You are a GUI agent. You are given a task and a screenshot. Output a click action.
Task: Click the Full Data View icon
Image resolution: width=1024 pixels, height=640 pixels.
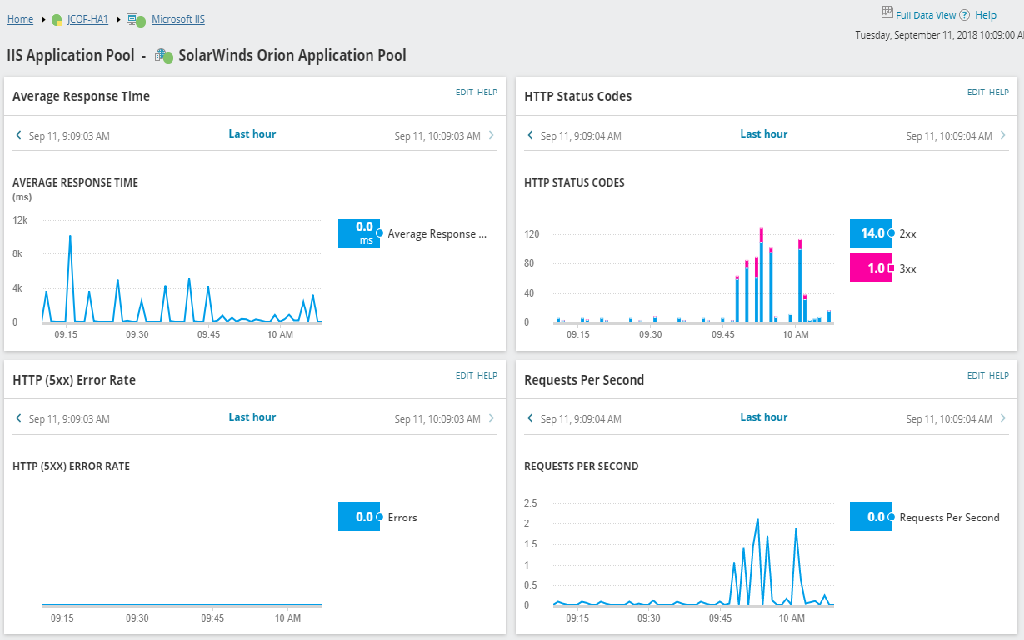886,13
